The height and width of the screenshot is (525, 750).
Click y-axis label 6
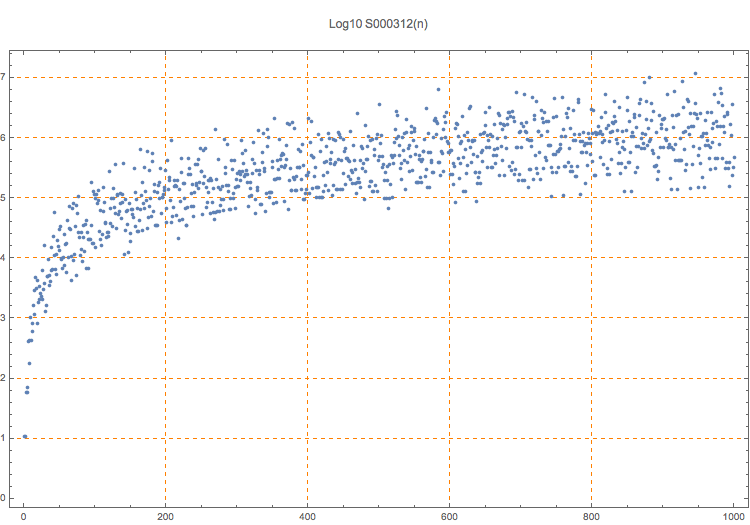(x=2, y=137)
